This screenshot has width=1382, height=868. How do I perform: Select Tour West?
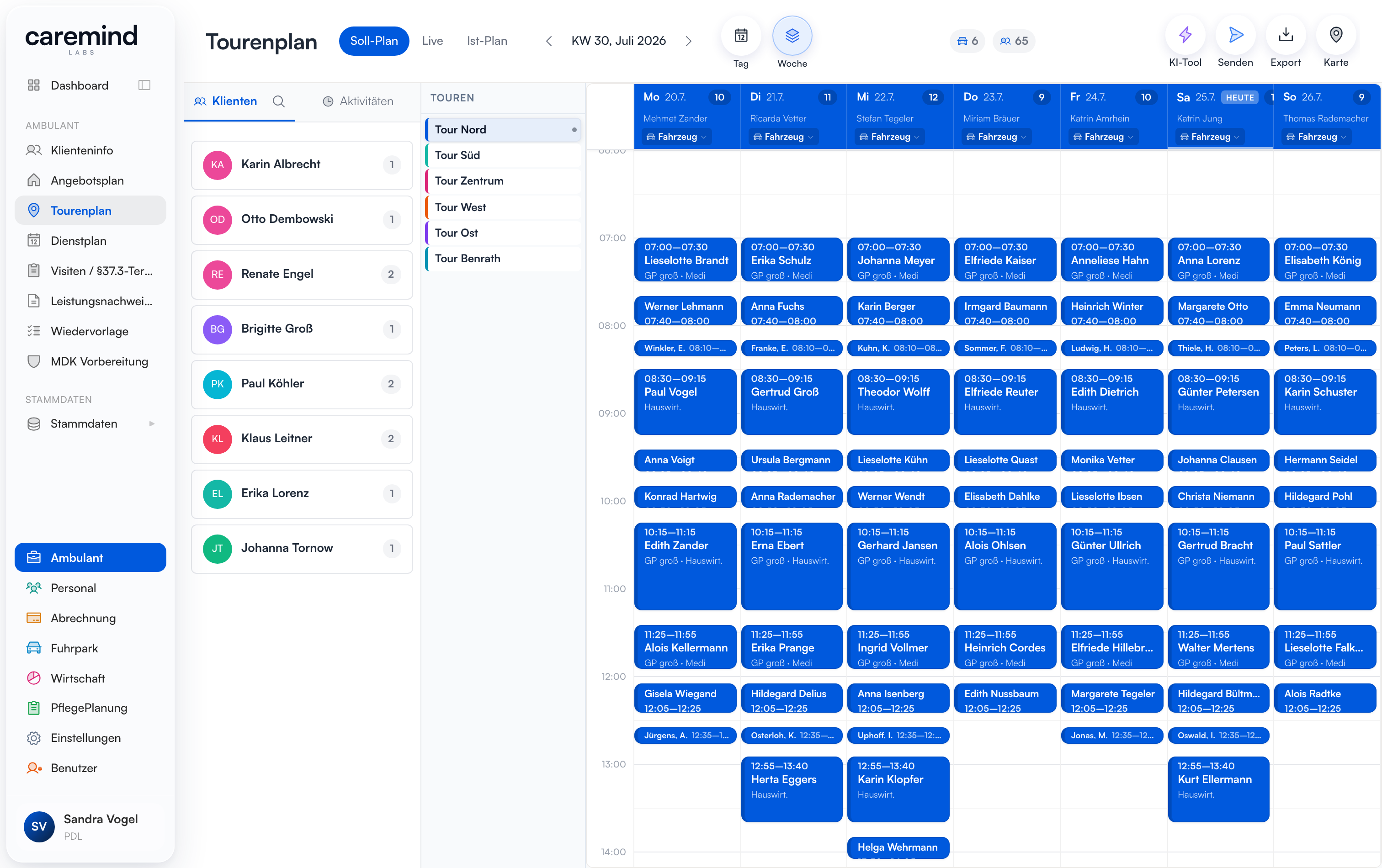point(503,207)
